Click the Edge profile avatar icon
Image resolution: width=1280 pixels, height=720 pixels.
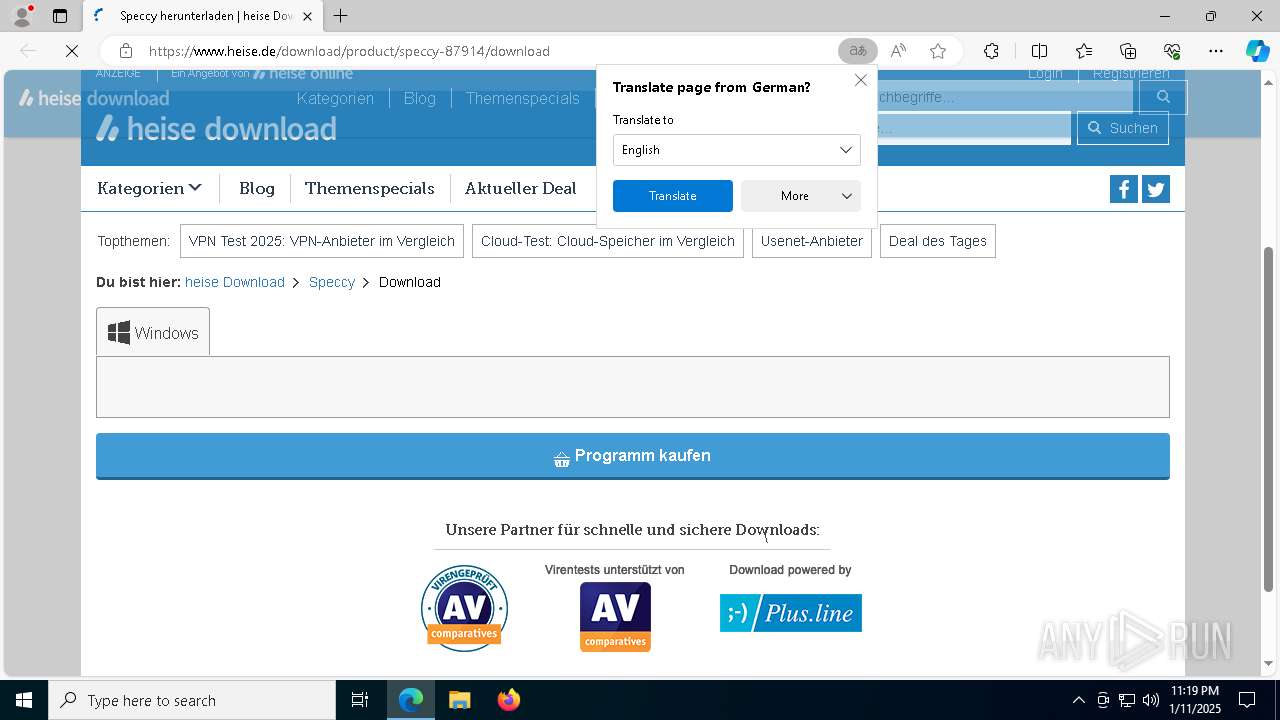(x=22, y=16)
